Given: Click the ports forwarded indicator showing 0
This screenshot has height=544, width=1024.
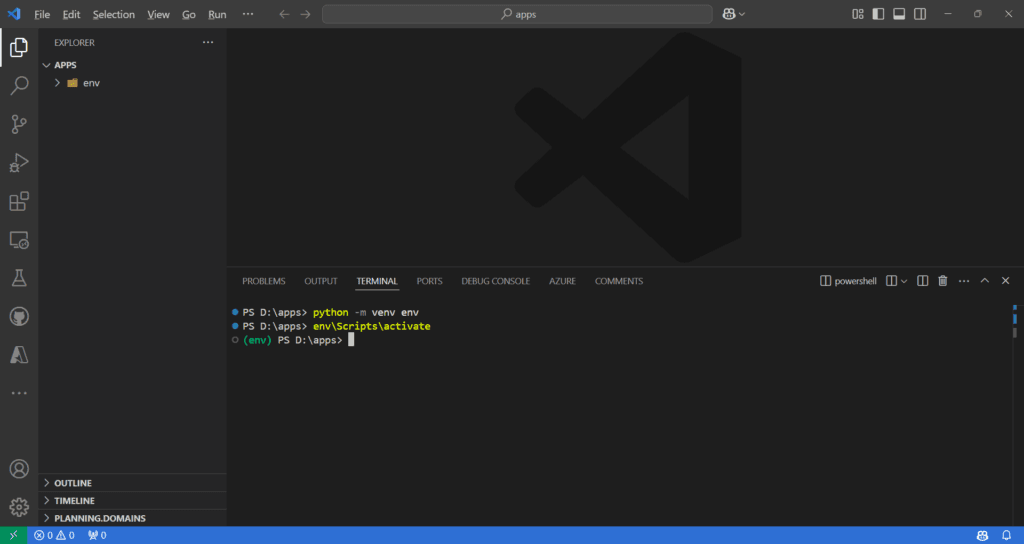Looking at the screenshot, I should [x=97, y=536].
